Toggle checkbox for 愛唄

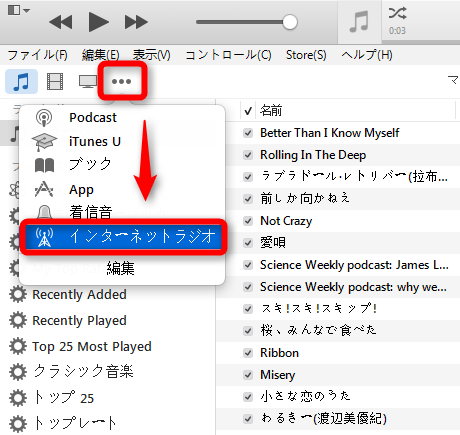(248, 243)
